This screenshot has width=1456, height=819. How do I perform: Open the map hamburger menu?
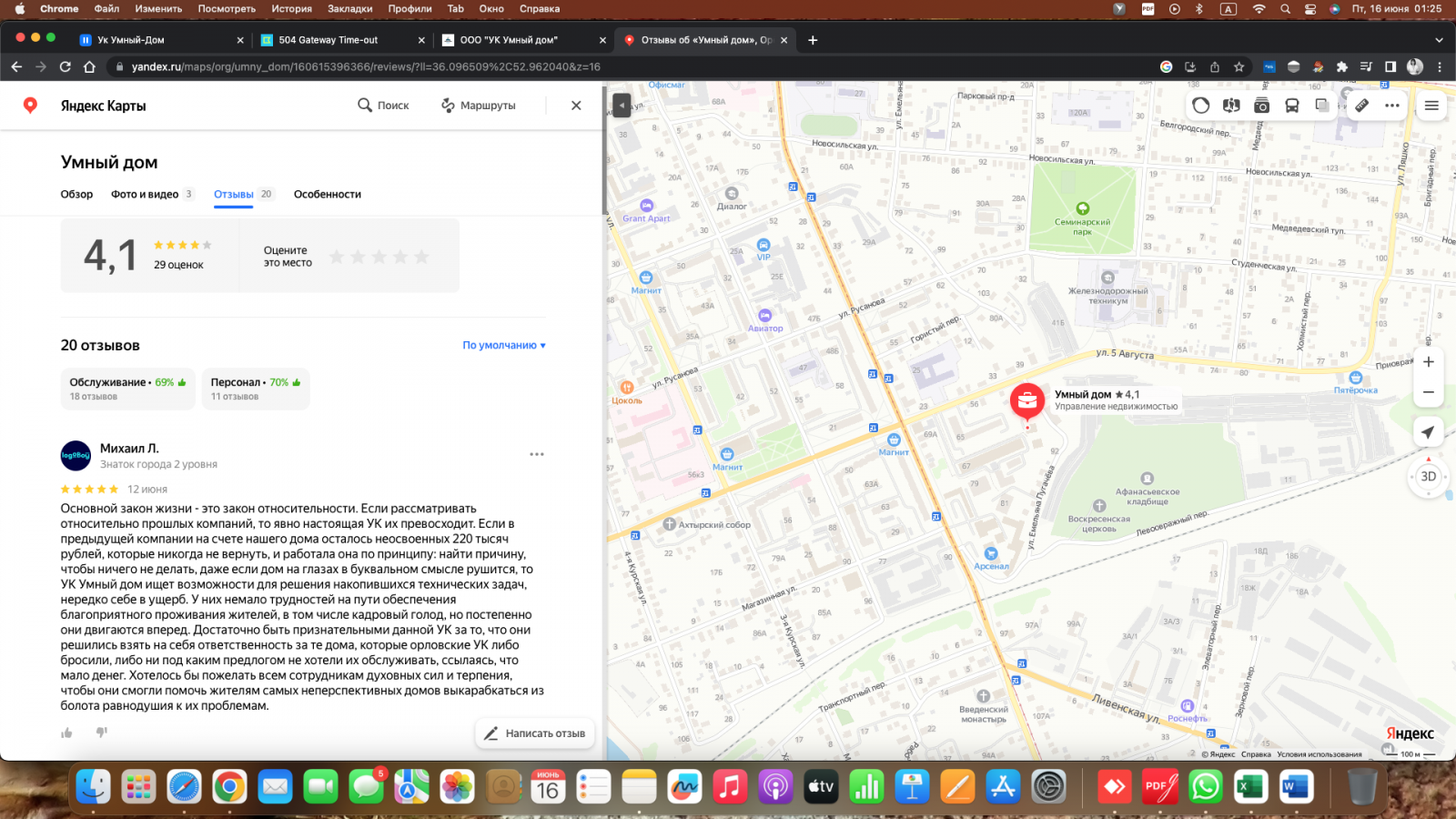[x=1431, y=106]
